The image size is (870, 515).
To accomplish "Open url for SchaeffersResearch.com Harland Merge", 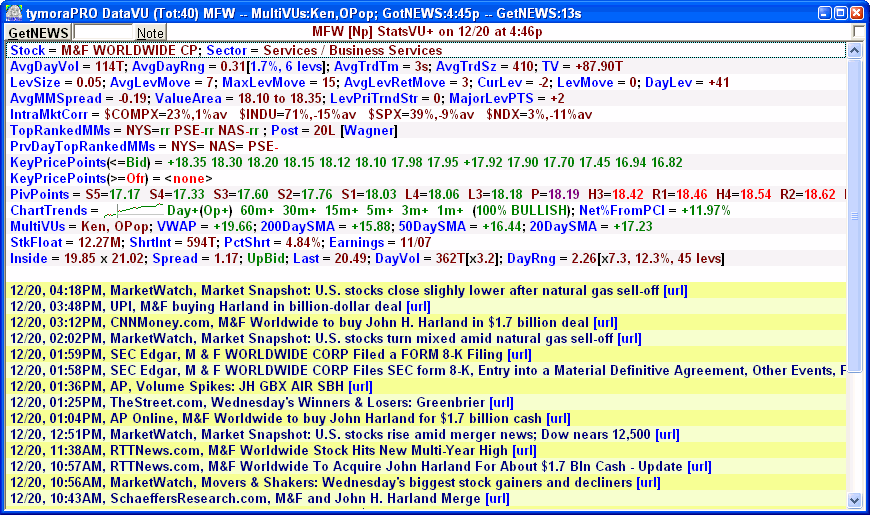I will pyautogui.click(x=497, y=499).
